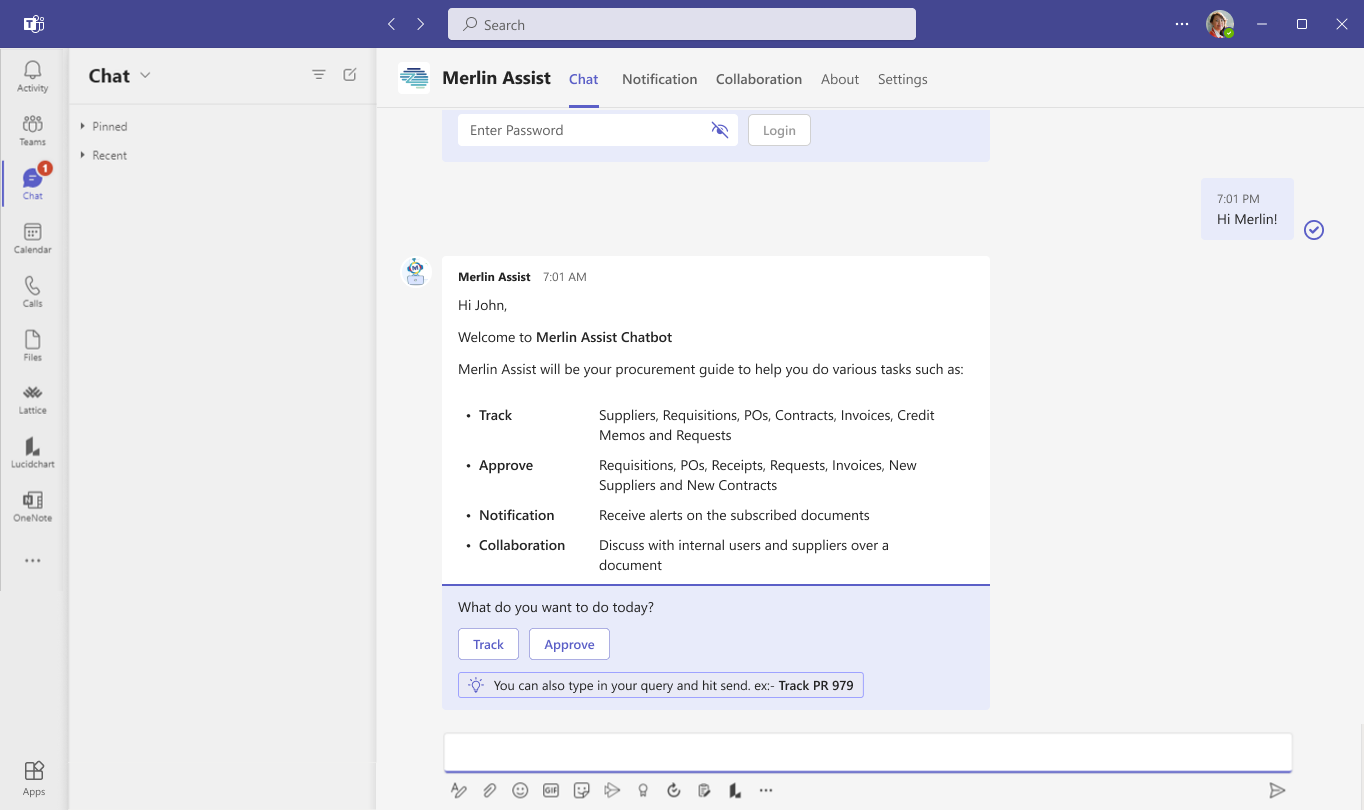The image size is (1364, 810).
Task: Click the 'Hi Merlin!' sent message
Action: (1247, 209)
